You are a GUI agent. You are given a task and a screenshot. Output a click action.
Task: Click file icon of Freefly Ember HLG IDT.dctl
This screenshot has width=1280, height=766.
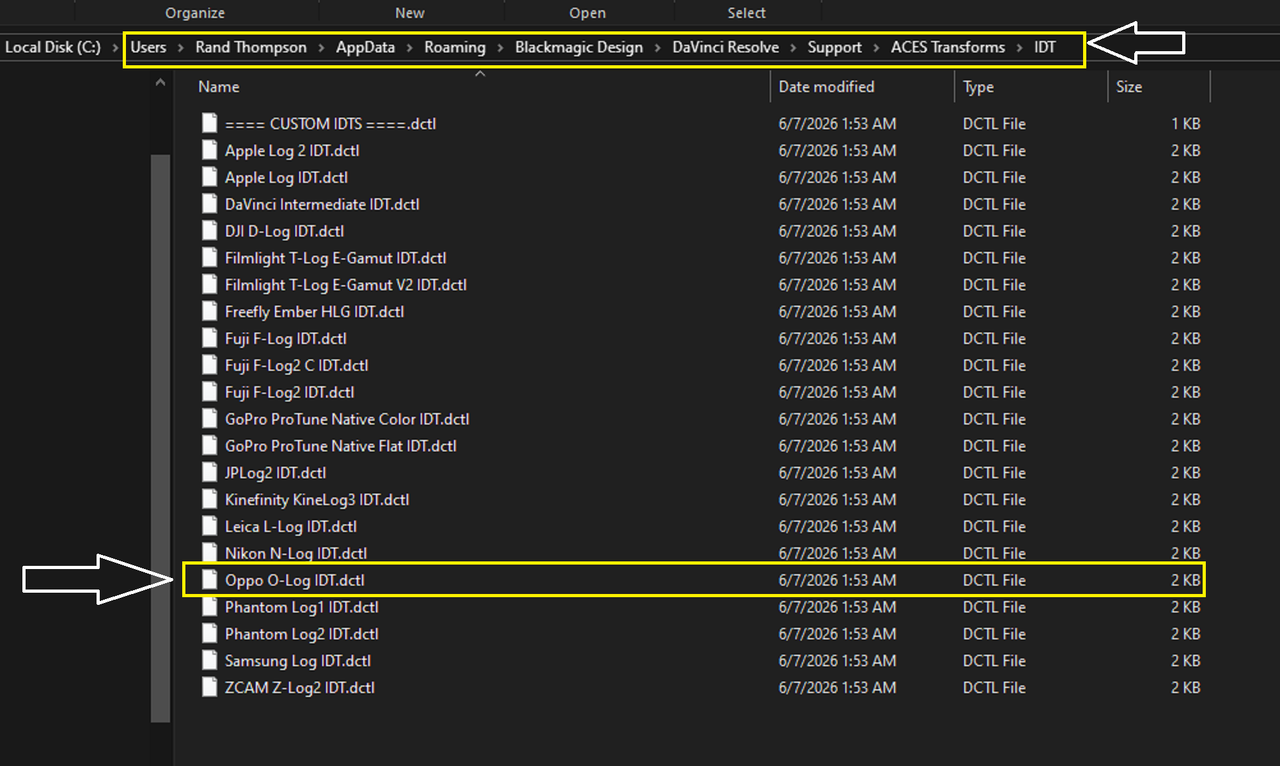(209, 311)
